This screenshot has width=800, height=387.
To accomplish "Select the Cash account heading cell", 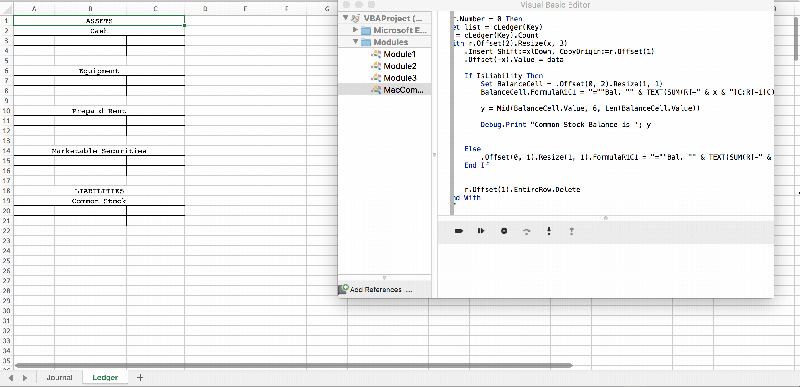I will 99,31.
